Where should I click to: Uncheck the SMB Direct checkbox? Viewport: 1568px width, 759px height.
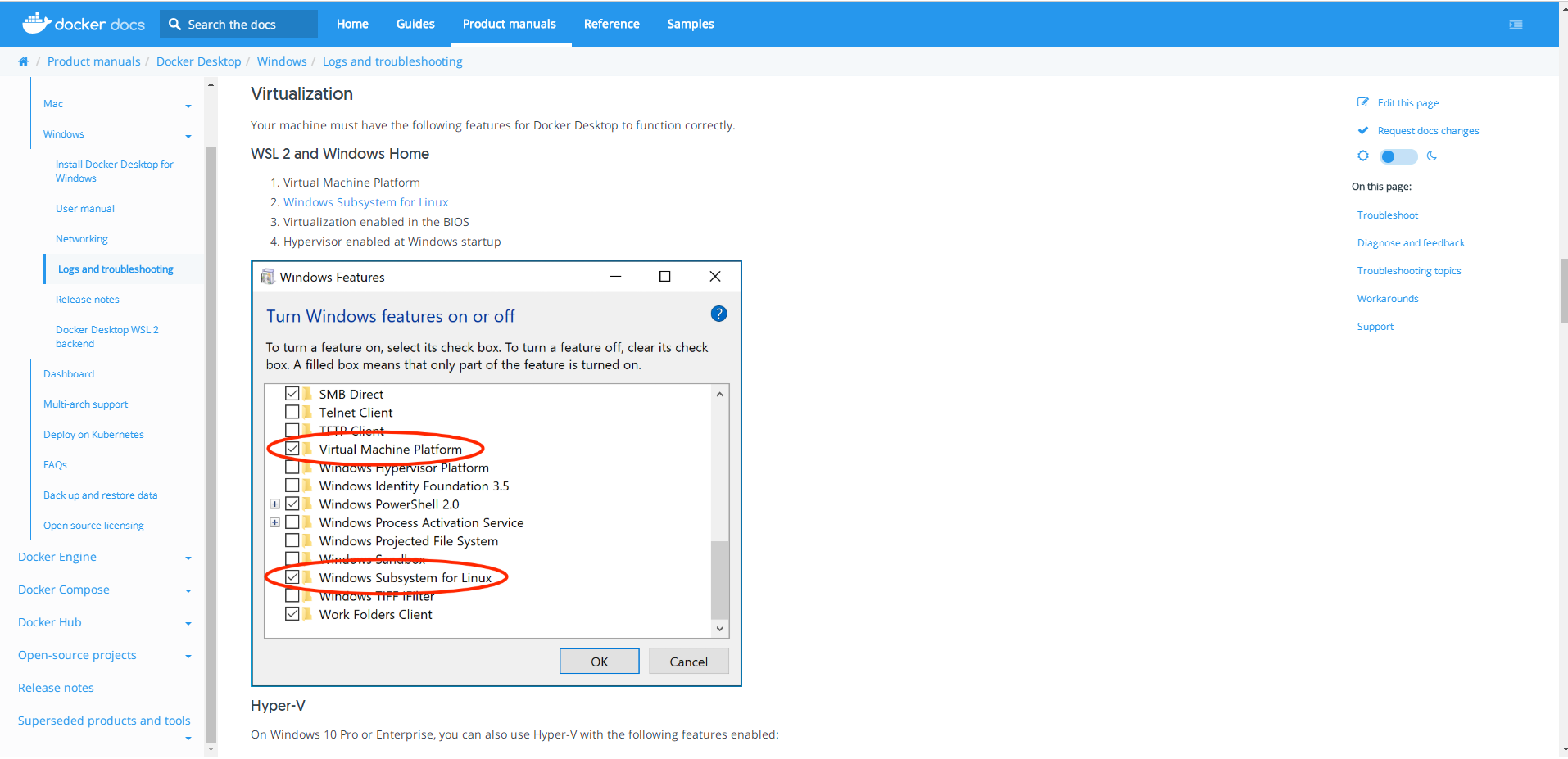point(292,393)
